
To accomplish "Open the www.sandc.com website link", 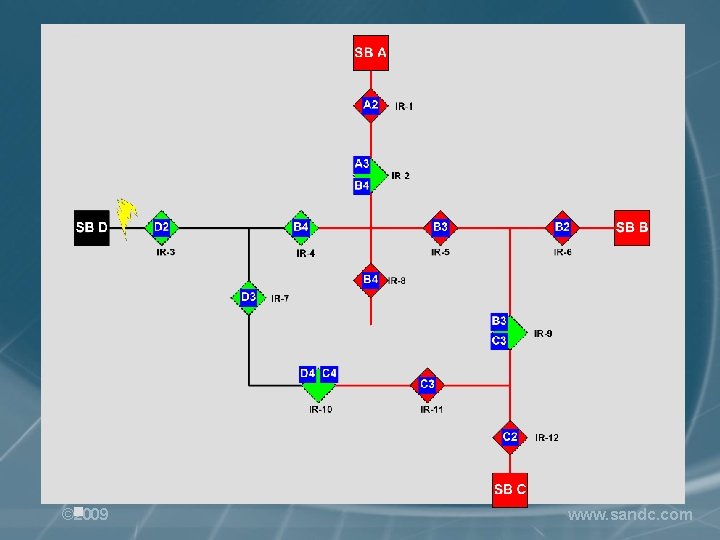I will tap(630, 515).
